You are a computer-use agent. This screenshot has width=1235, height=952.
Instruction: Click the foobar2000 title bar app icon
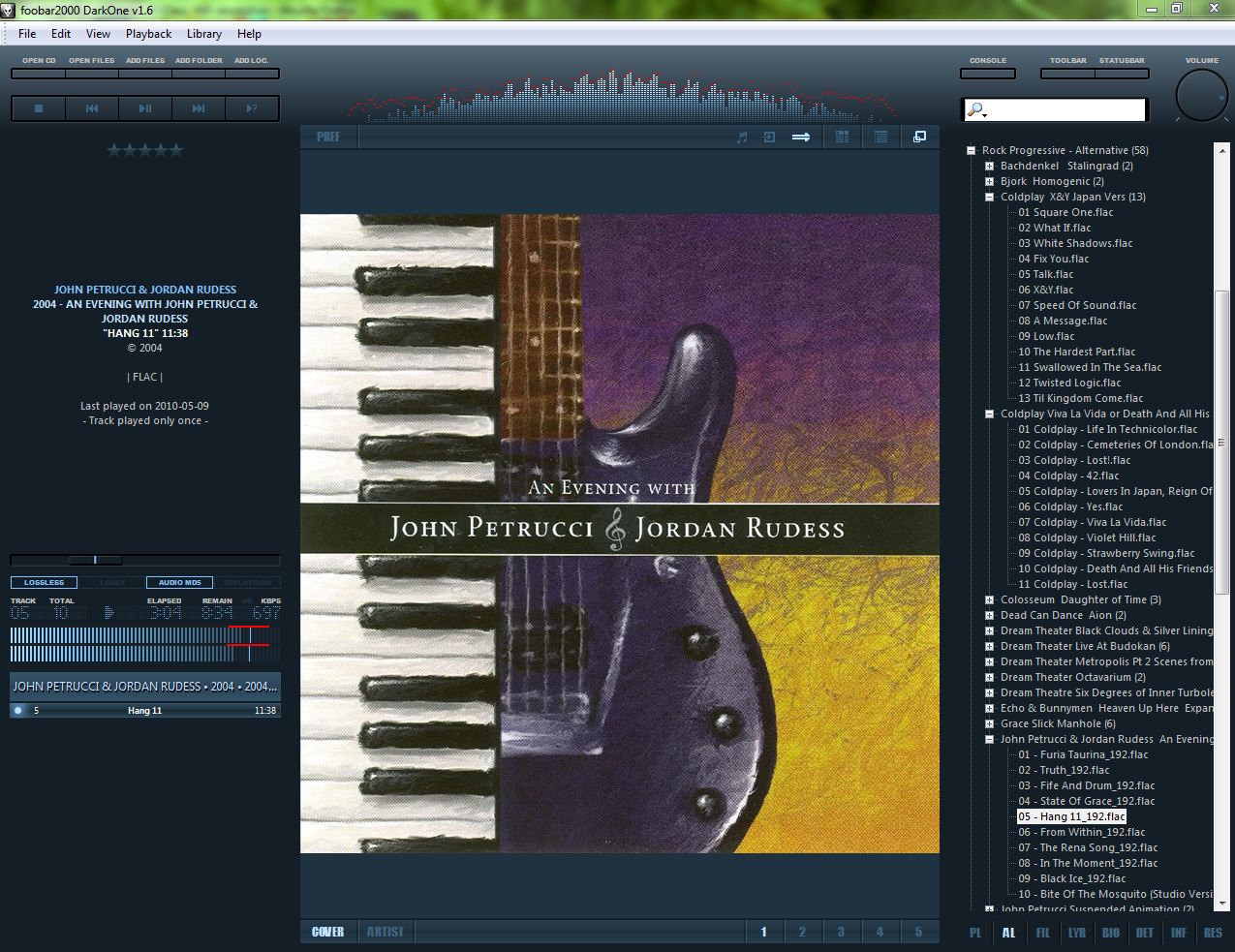tap(9, 9)
